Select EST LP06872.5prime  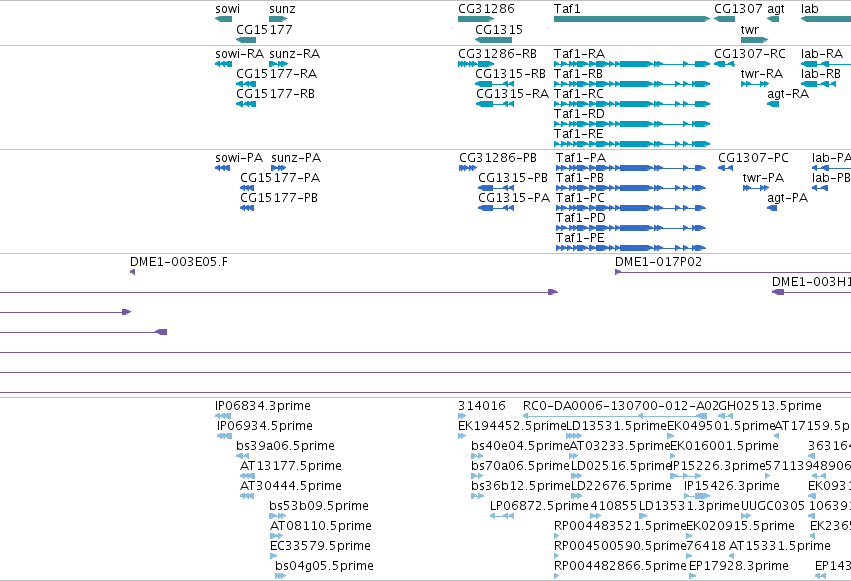tap(539, 506)
